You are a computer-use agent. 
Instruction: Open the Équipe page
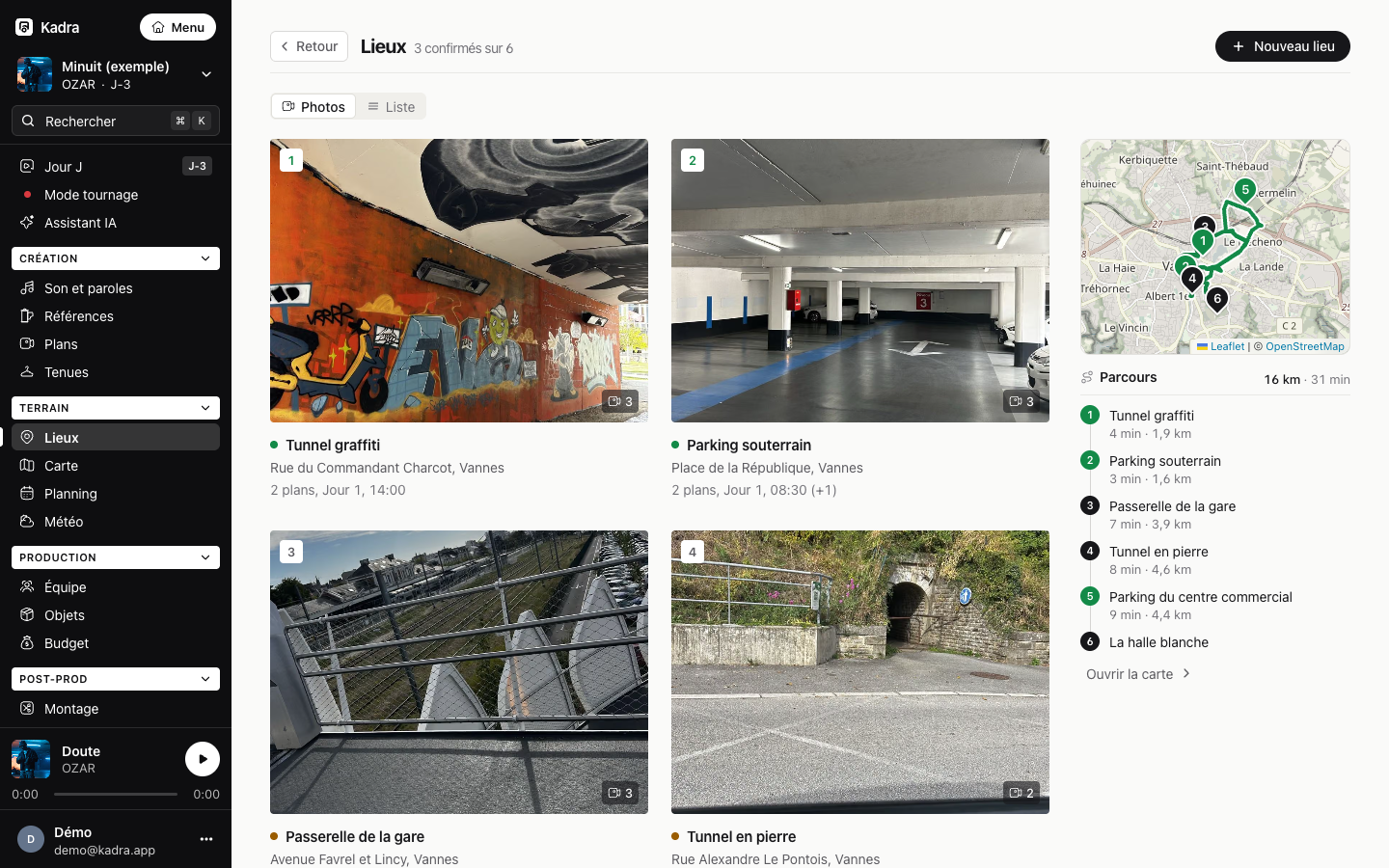click(116, 586)
